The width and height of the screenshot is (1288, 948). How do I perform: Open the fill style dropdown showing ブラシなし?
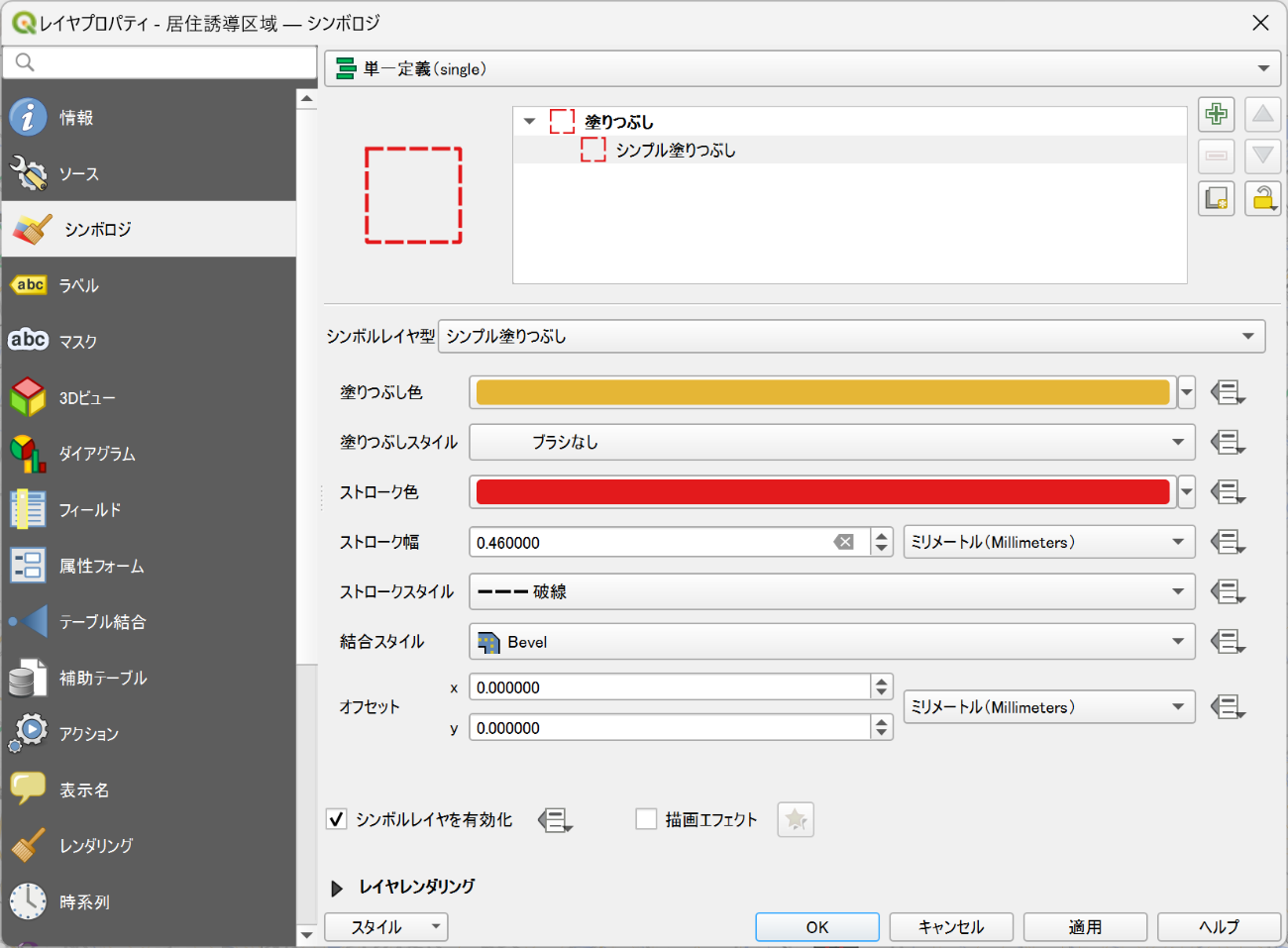coord(831,442)
